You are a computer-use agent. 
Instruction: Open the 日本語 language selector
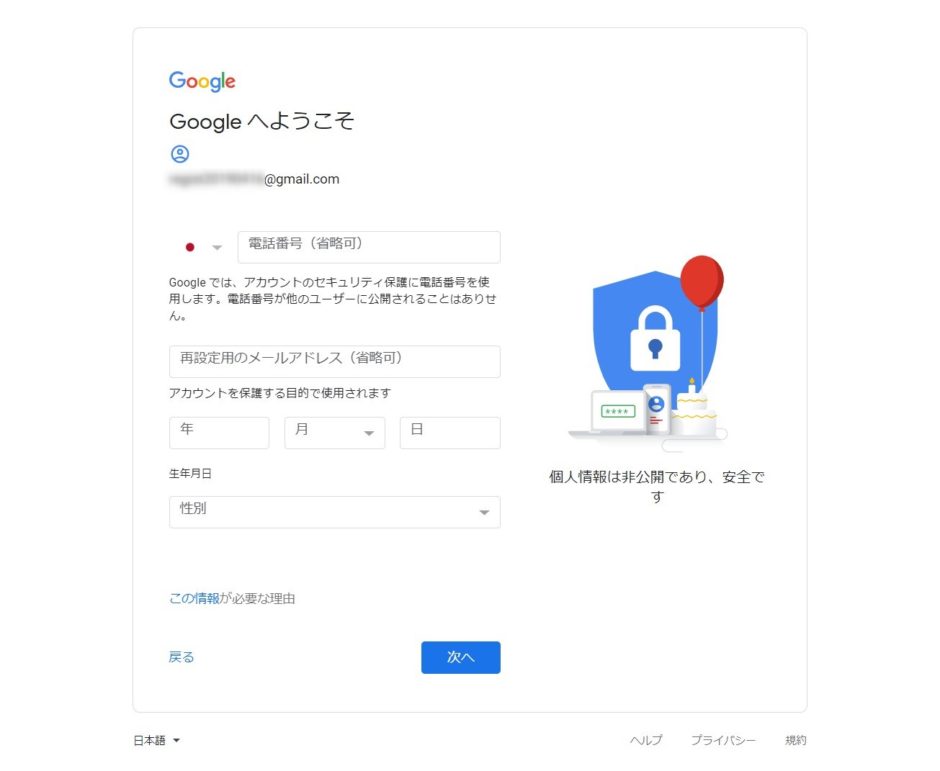pyautogui.click(x=156, y=740)
